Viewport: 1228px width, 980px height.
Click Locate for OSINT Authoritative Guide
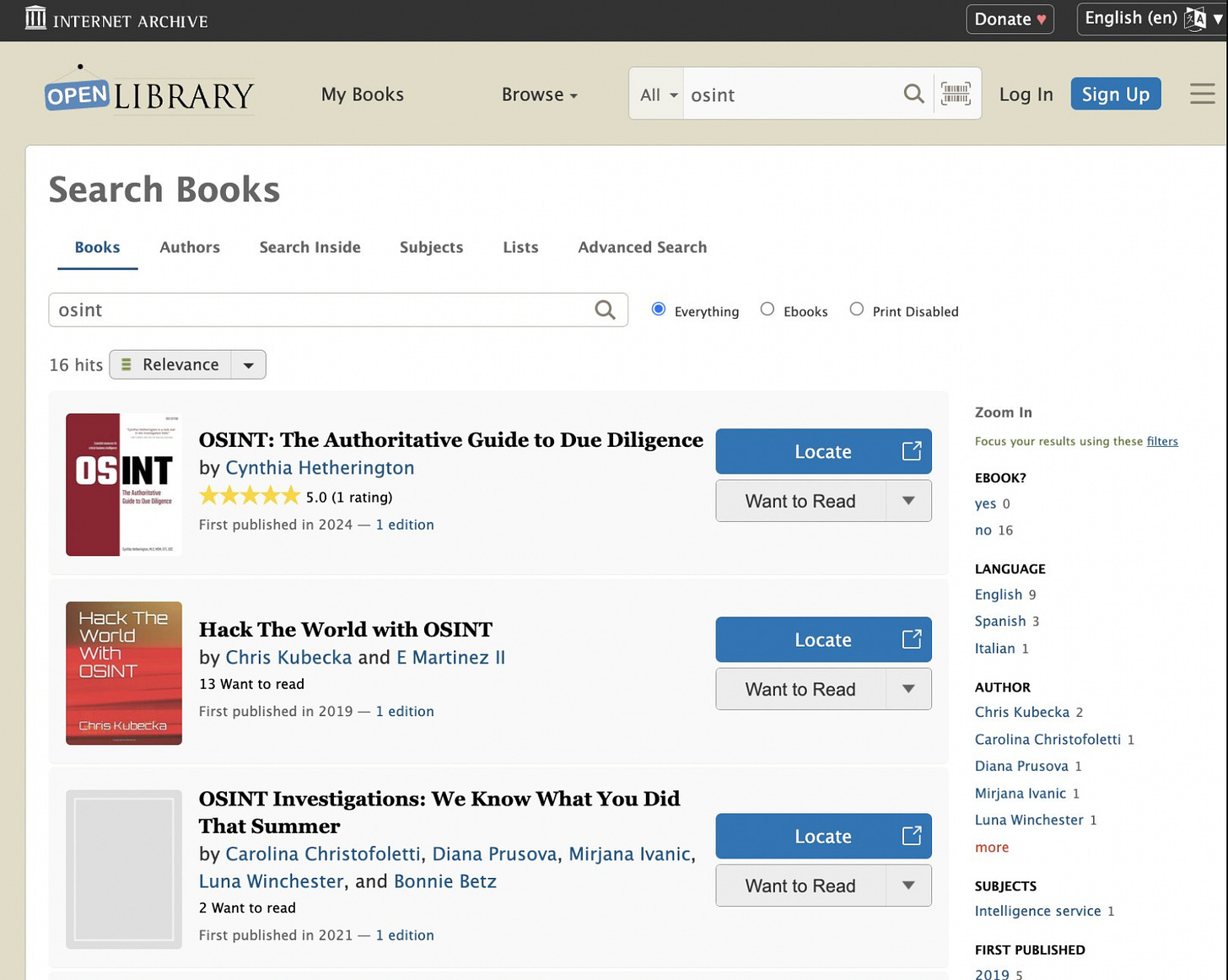click(x=823, y=451)
